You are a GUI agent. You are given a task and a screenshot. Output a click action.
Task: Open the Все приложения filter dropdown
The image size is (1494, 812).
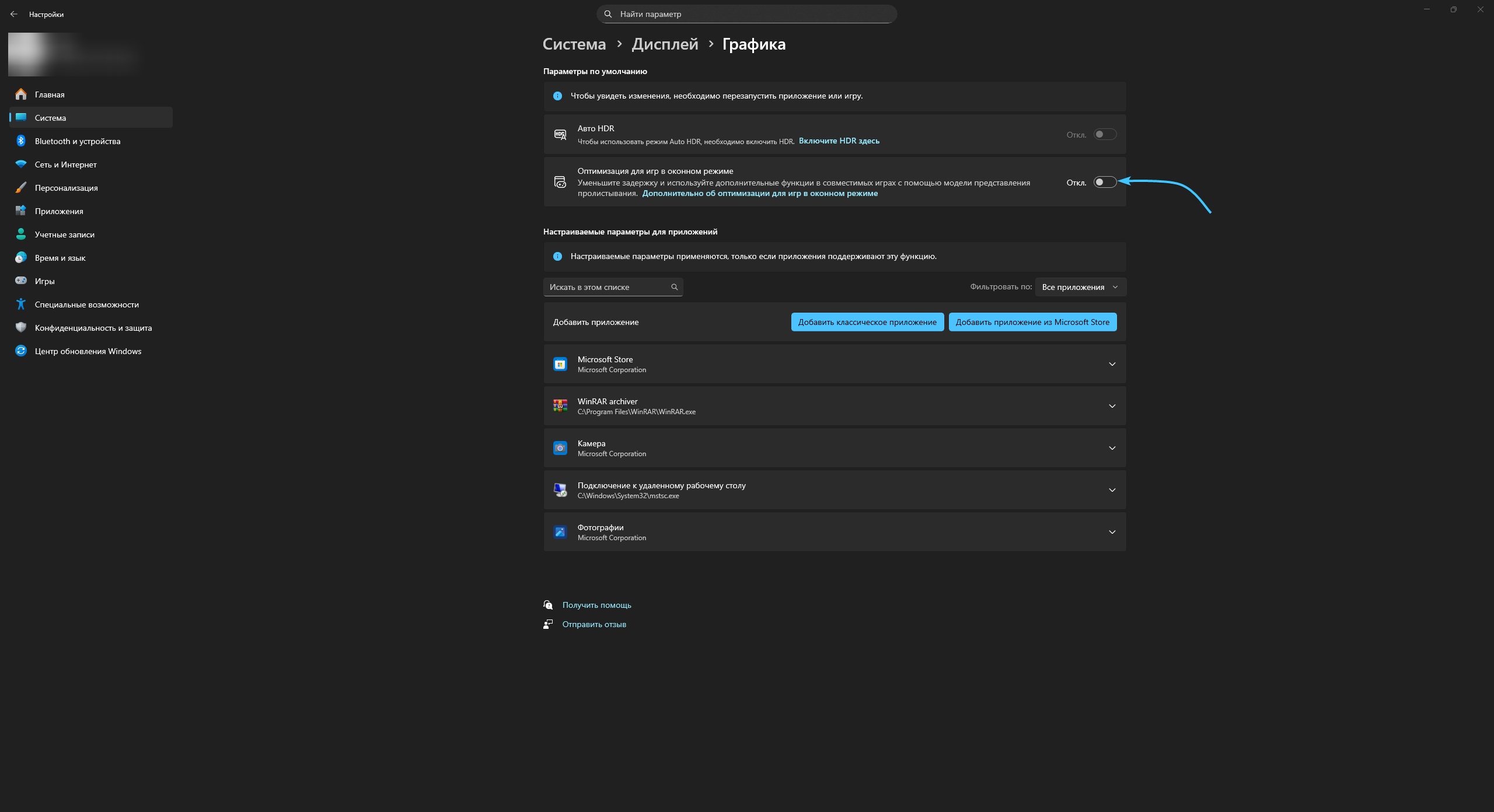[1080, 287]
